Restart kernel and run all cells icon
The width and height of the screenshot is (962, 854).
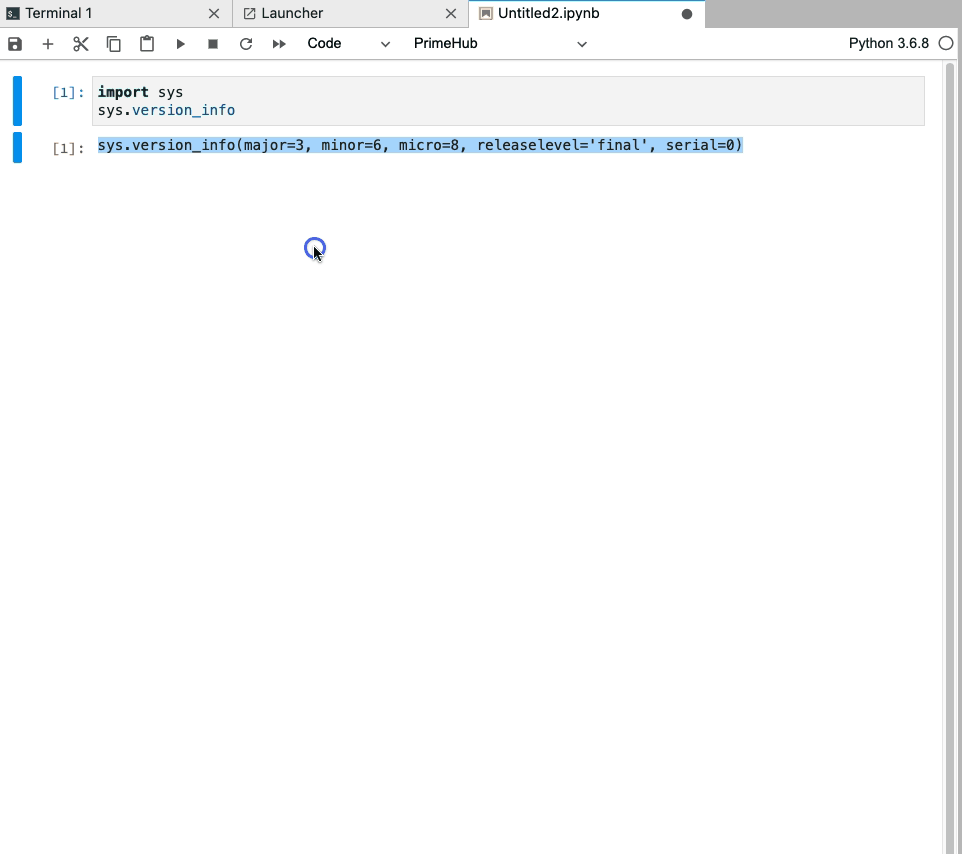coord(279,44)
